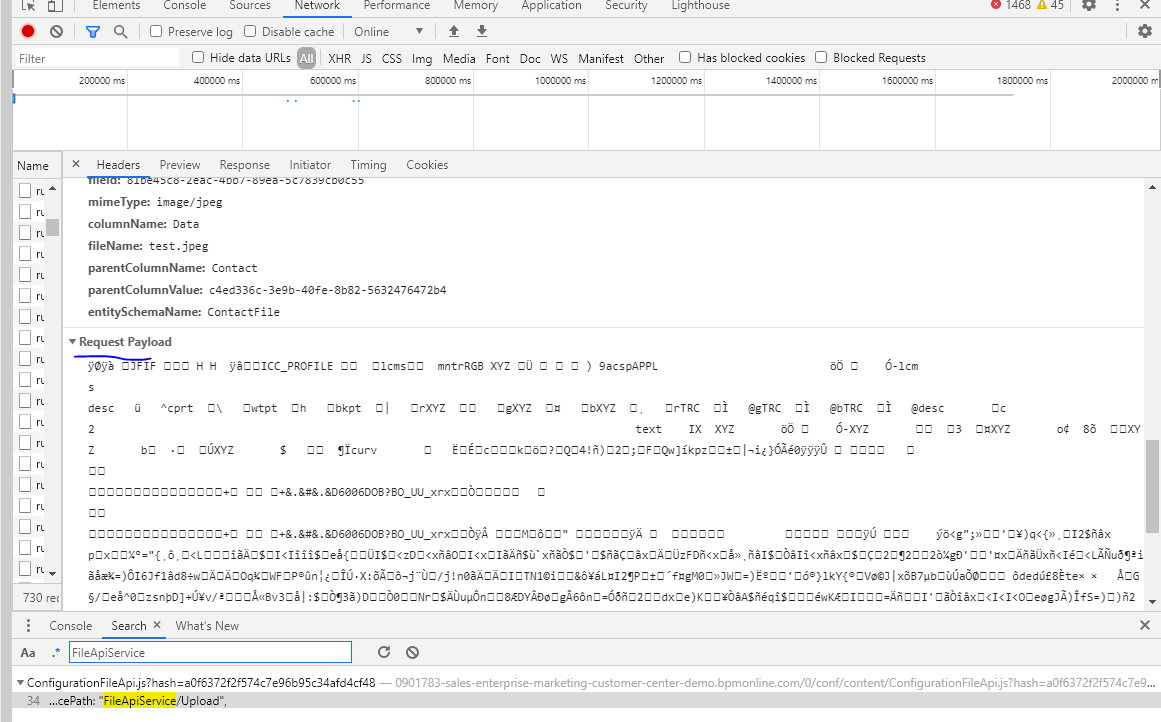This screenshot has height=722, width=1161.
Task: Switch to the Preview tab
Action: (x=179, y=164)
